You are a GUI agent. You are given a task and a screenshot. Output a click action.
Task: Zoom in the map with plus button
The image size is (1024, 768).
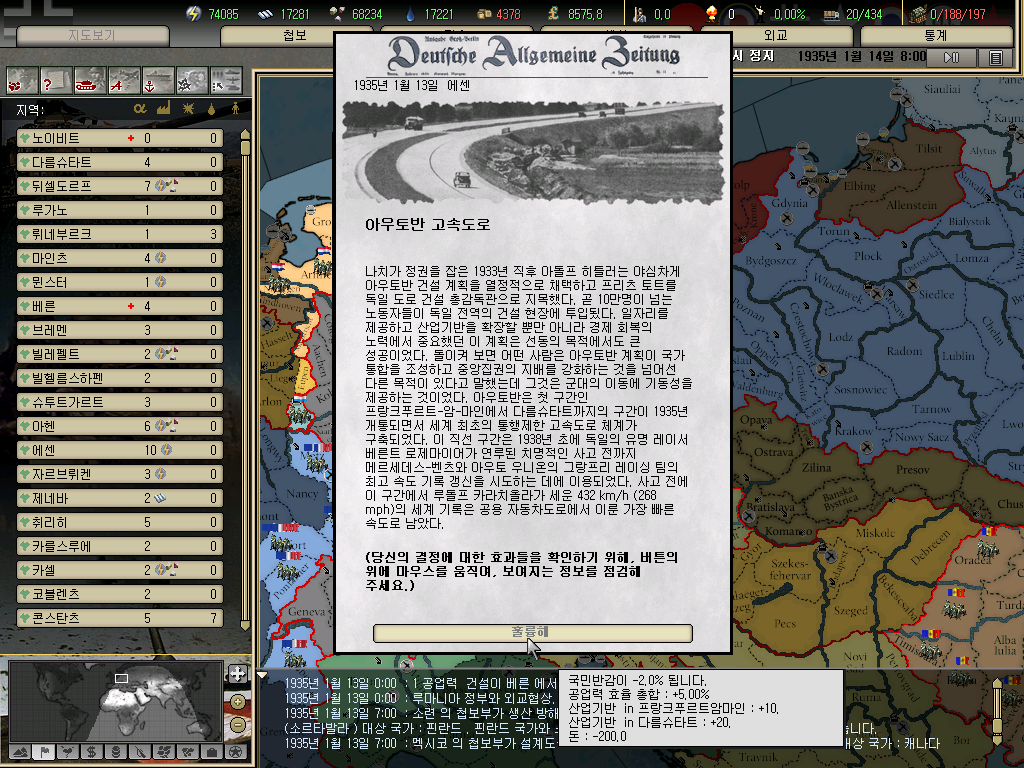[x=238, y=702]
